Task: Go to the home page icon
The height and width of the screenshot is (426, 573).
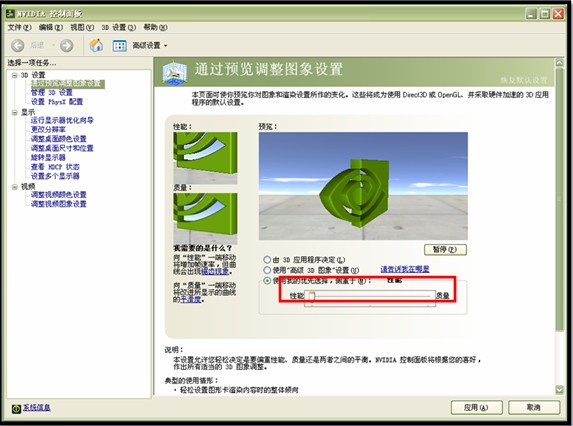Action: click(x=96, y=45)
